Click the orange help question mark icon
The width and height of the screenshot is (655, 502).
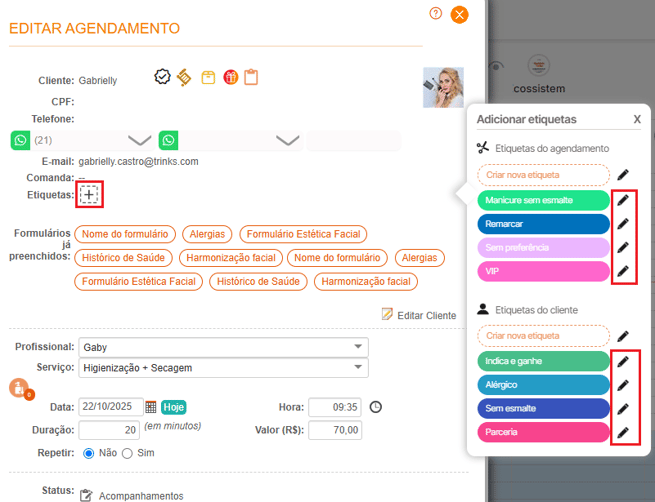click(x=436, y=13)
